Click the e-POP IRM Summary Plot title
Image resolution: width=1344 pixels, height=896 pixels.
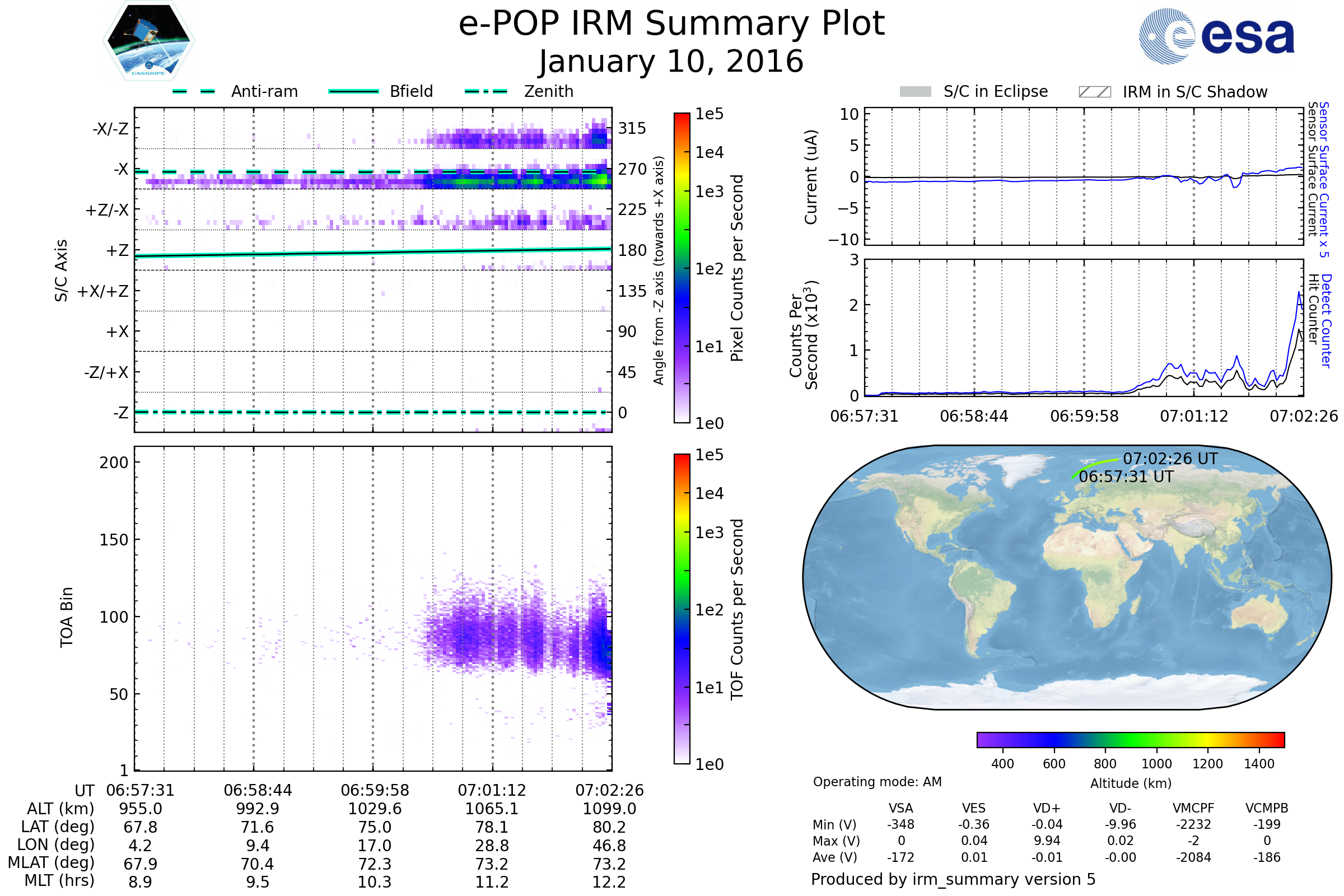(671, 24)
